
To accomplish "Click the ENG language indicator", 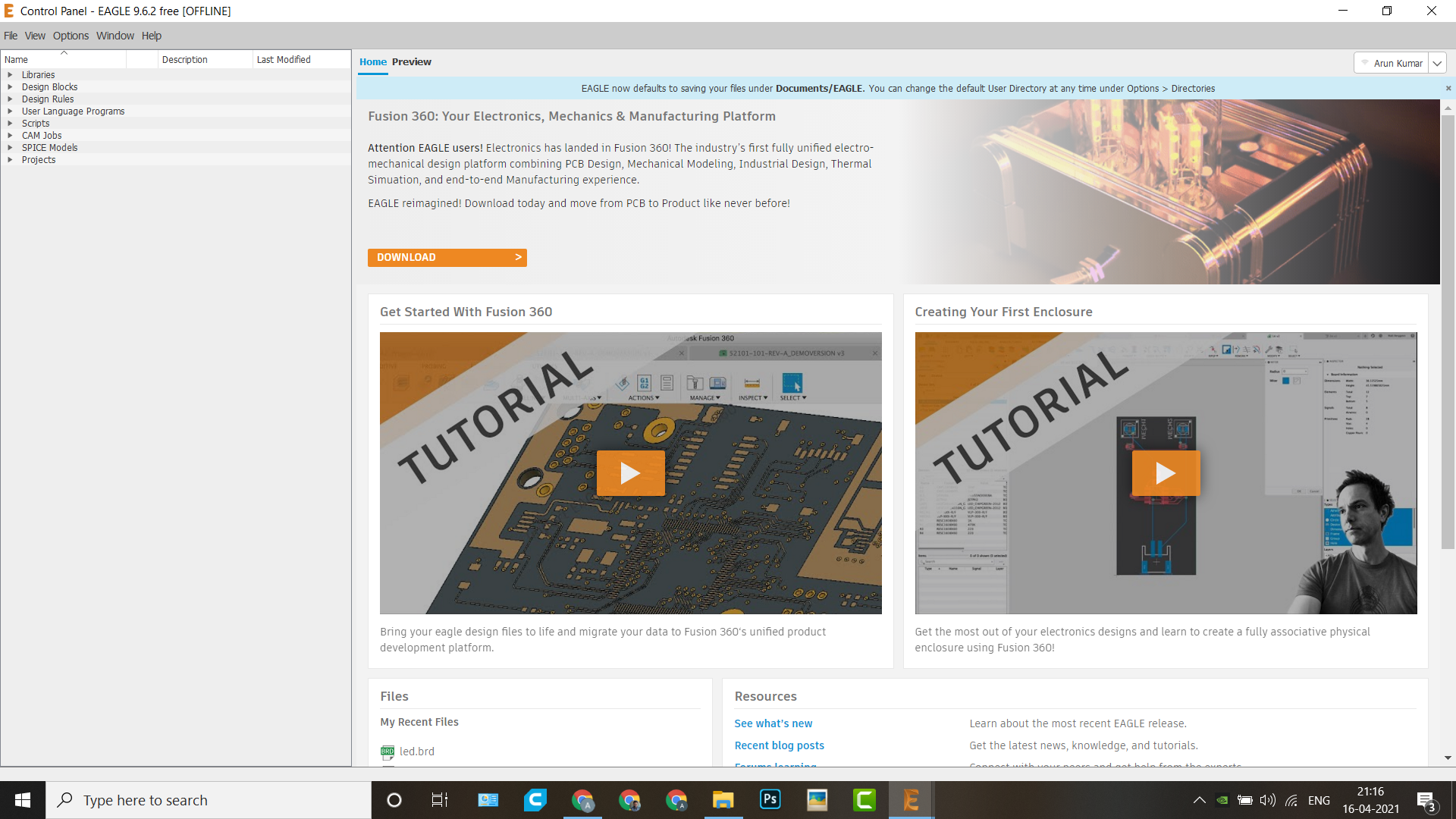I will coord(1319,800).
